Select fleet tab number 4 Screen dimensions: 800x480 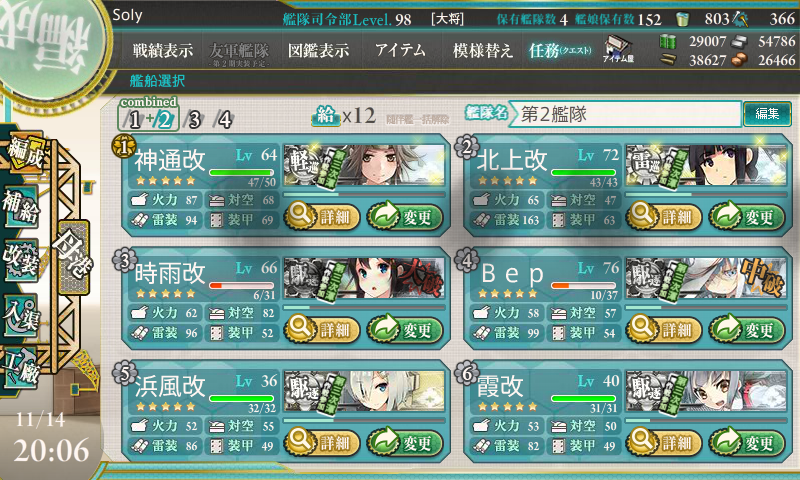point(223,119)
